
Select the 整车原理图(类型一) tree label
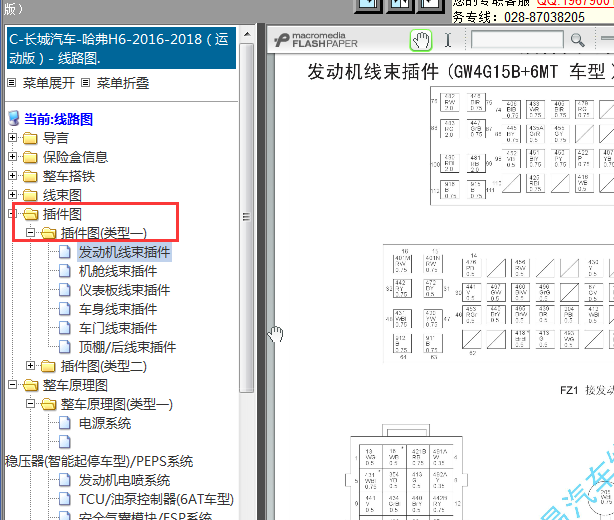117,404
